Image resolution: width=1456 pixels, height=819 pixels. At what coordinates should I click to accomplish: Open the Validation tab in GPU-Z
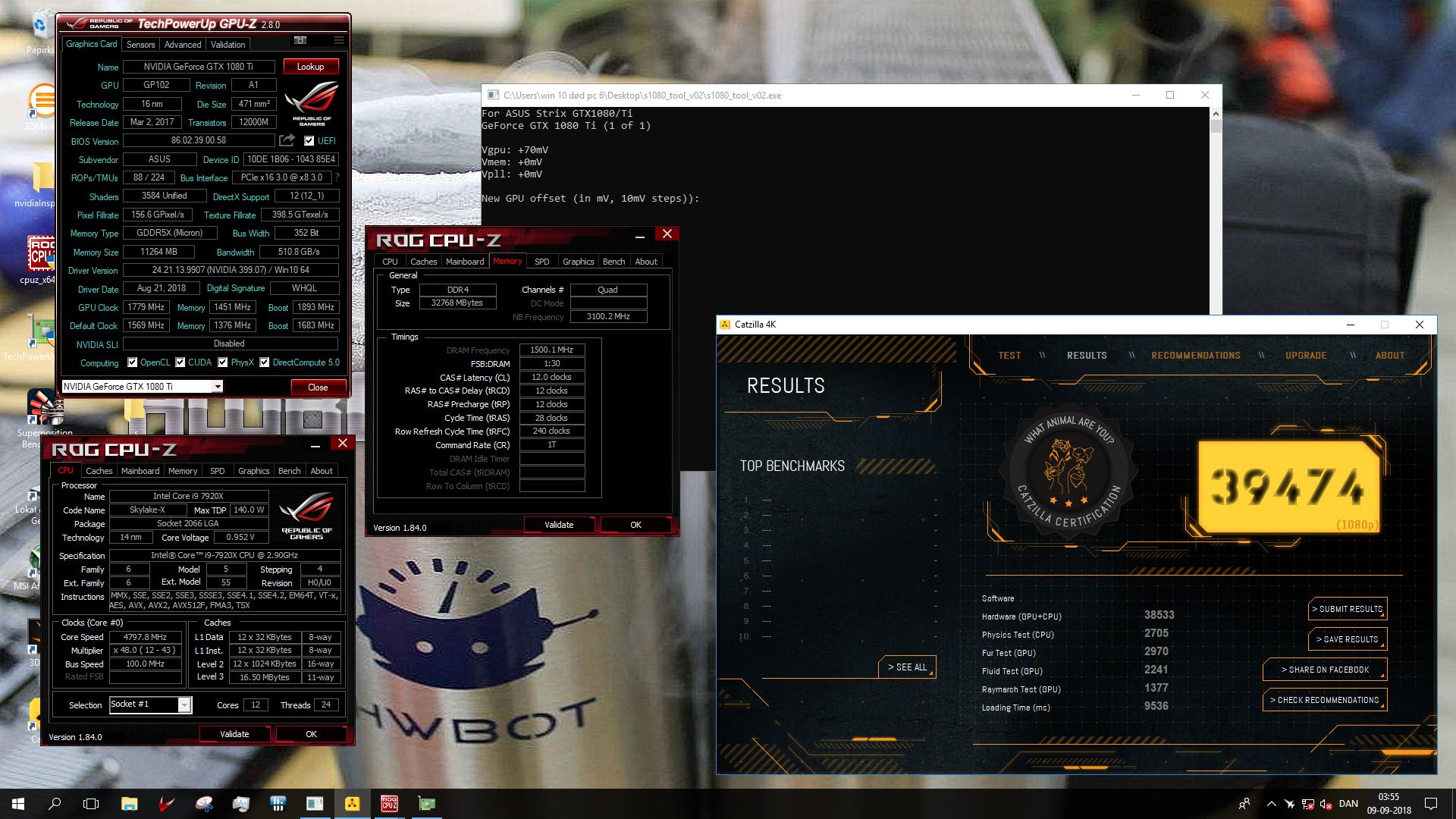pos(227,45)
